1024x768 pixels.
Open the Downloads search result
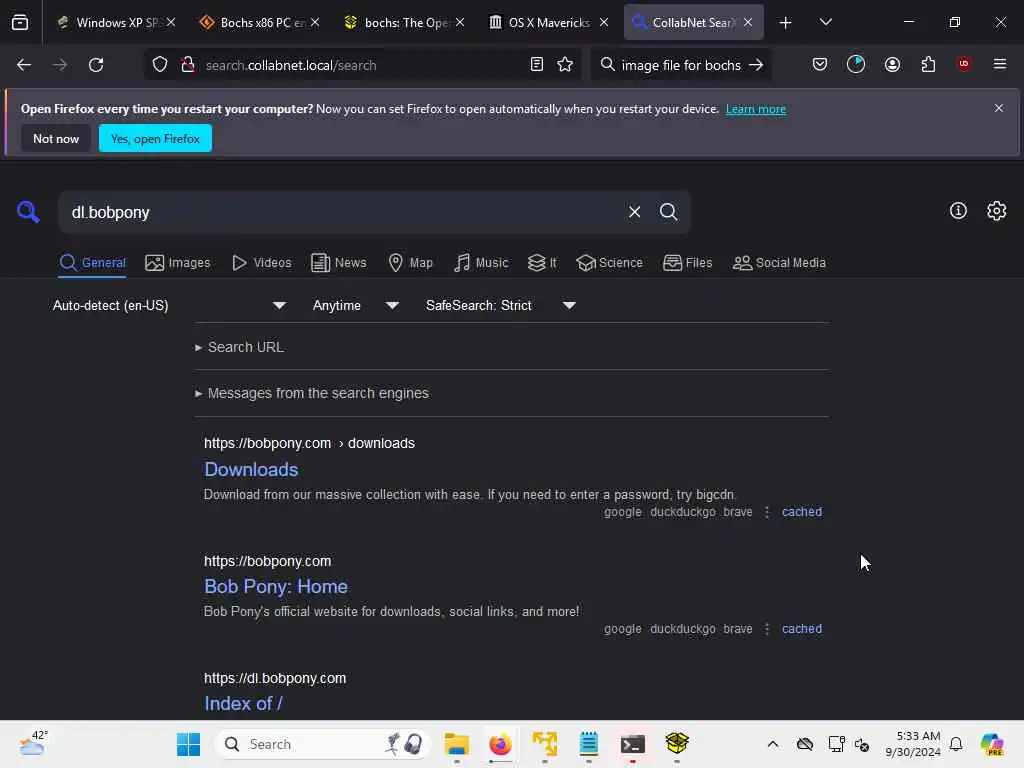251,470
